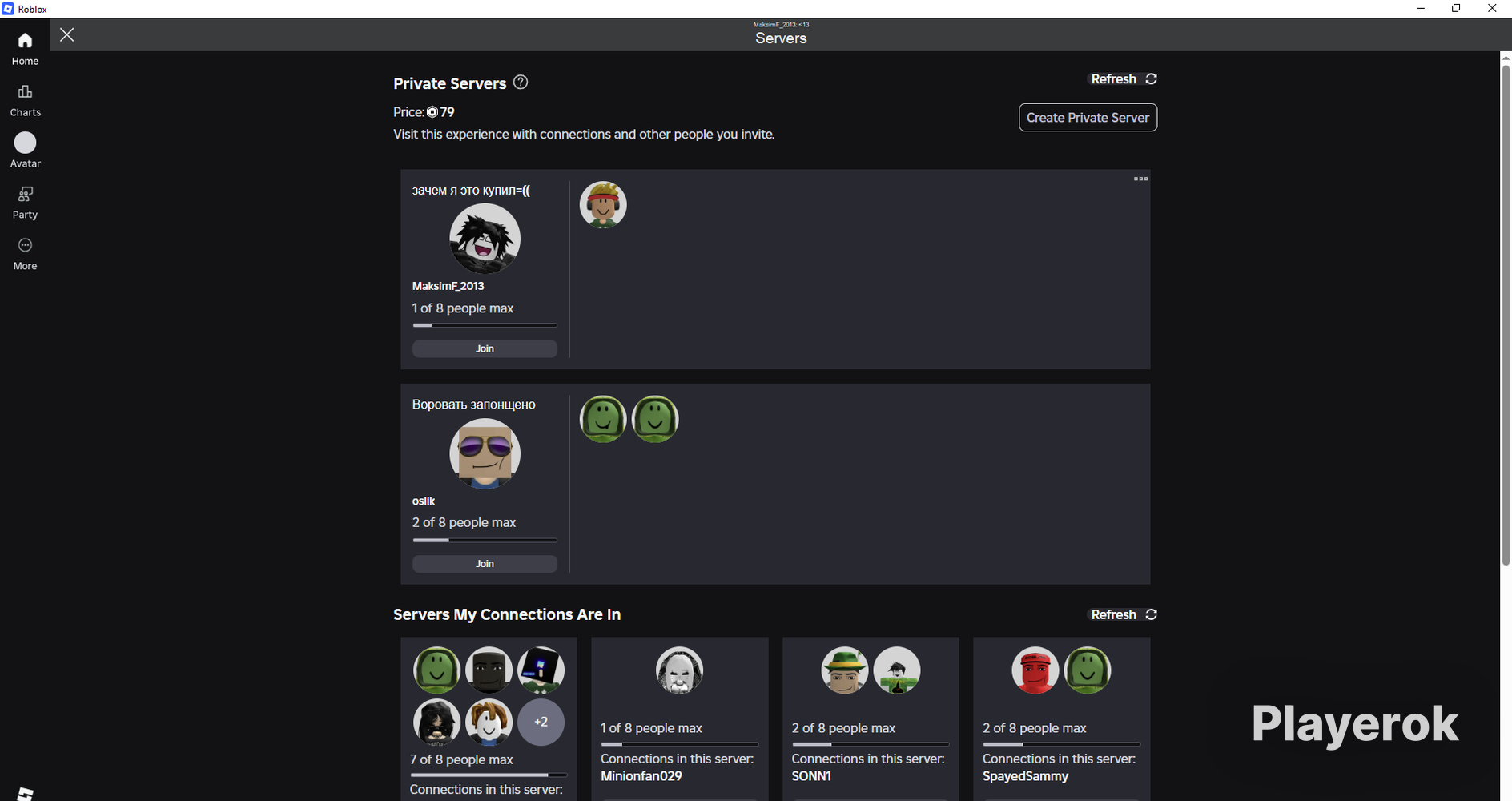Click the "Private Servers" heading
Viewport: 1512px width, 801px height.
tap(449, 83)
